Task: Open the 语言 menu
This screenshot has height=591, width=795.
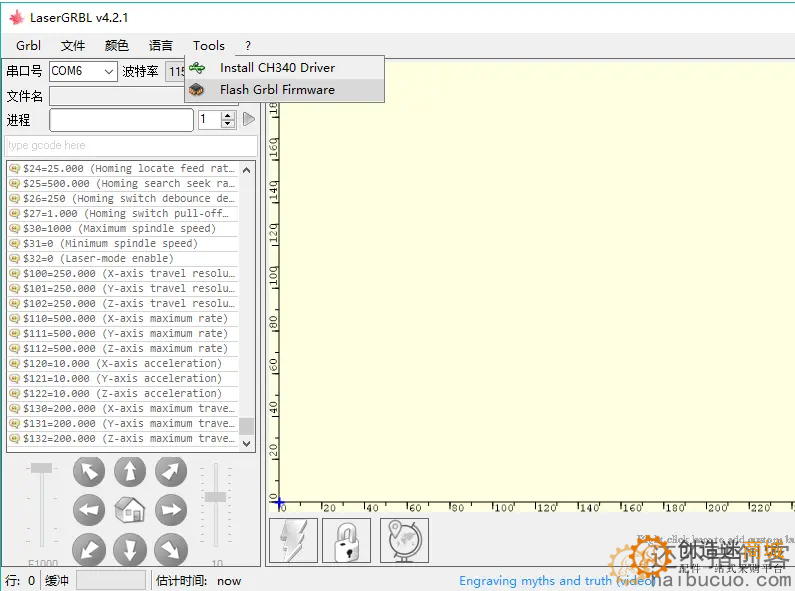Action: tap(161, 46)
